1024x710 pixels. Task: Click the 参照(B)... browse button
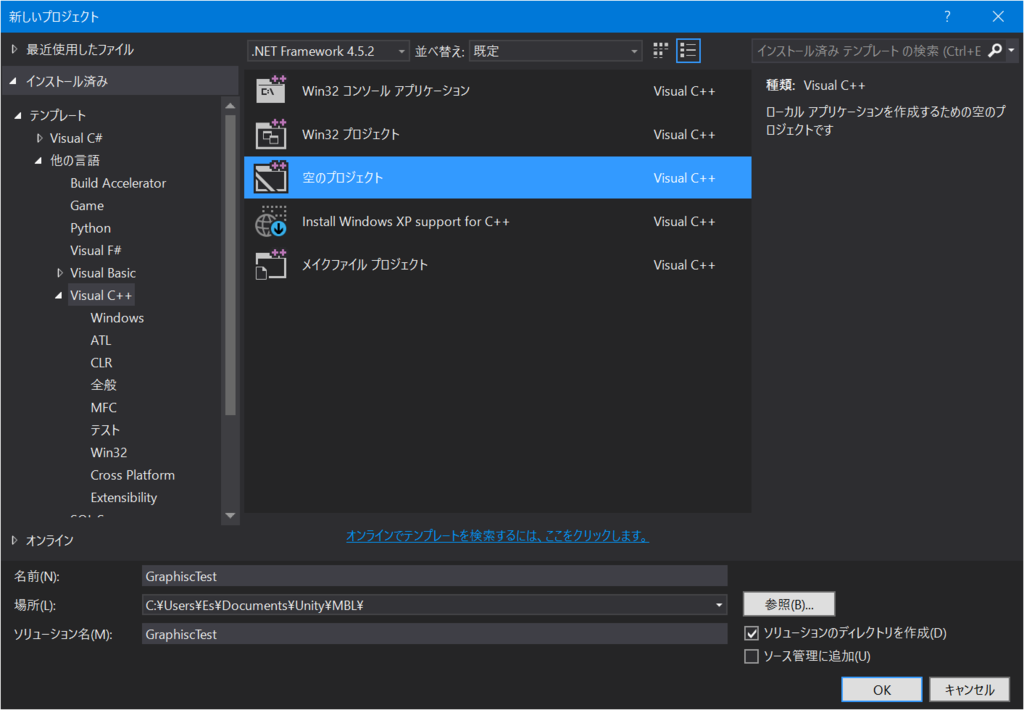(x=789, y=604)
